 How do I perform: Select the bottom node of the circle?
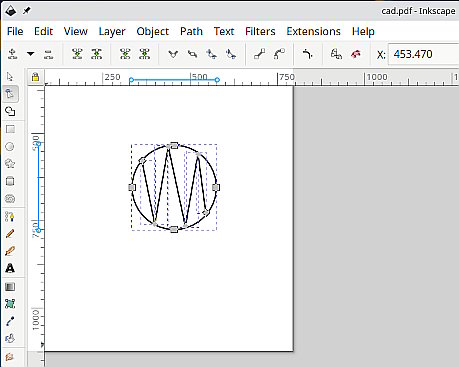click(174, 229)
